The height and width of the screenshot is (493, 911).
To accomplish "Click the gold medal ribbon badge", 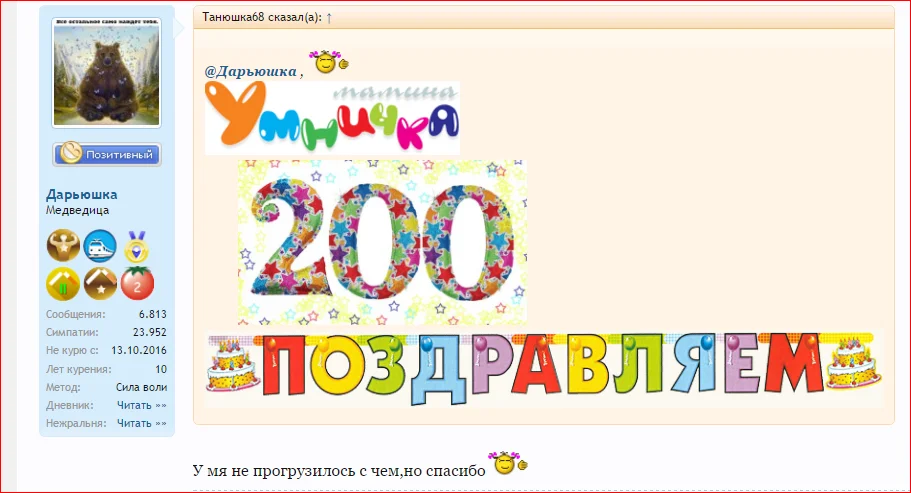I will (137, 246).
